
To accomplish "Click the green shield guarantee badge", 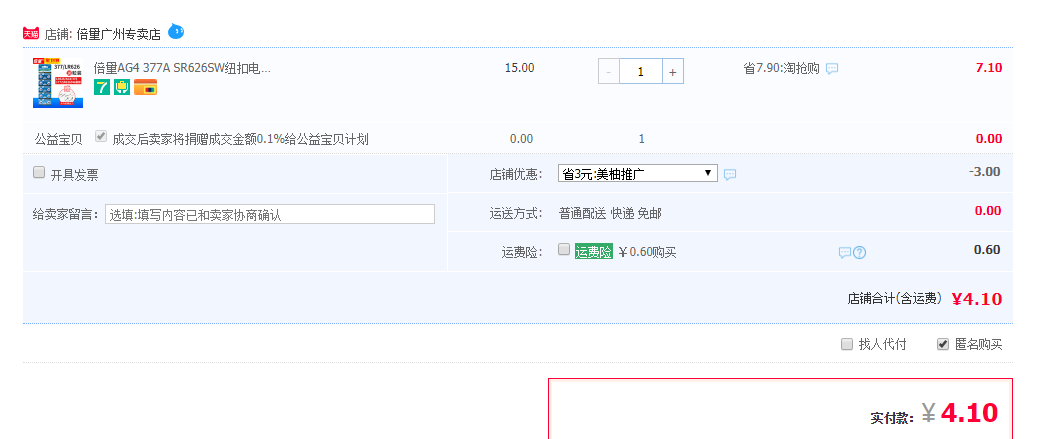I will 122,88.
